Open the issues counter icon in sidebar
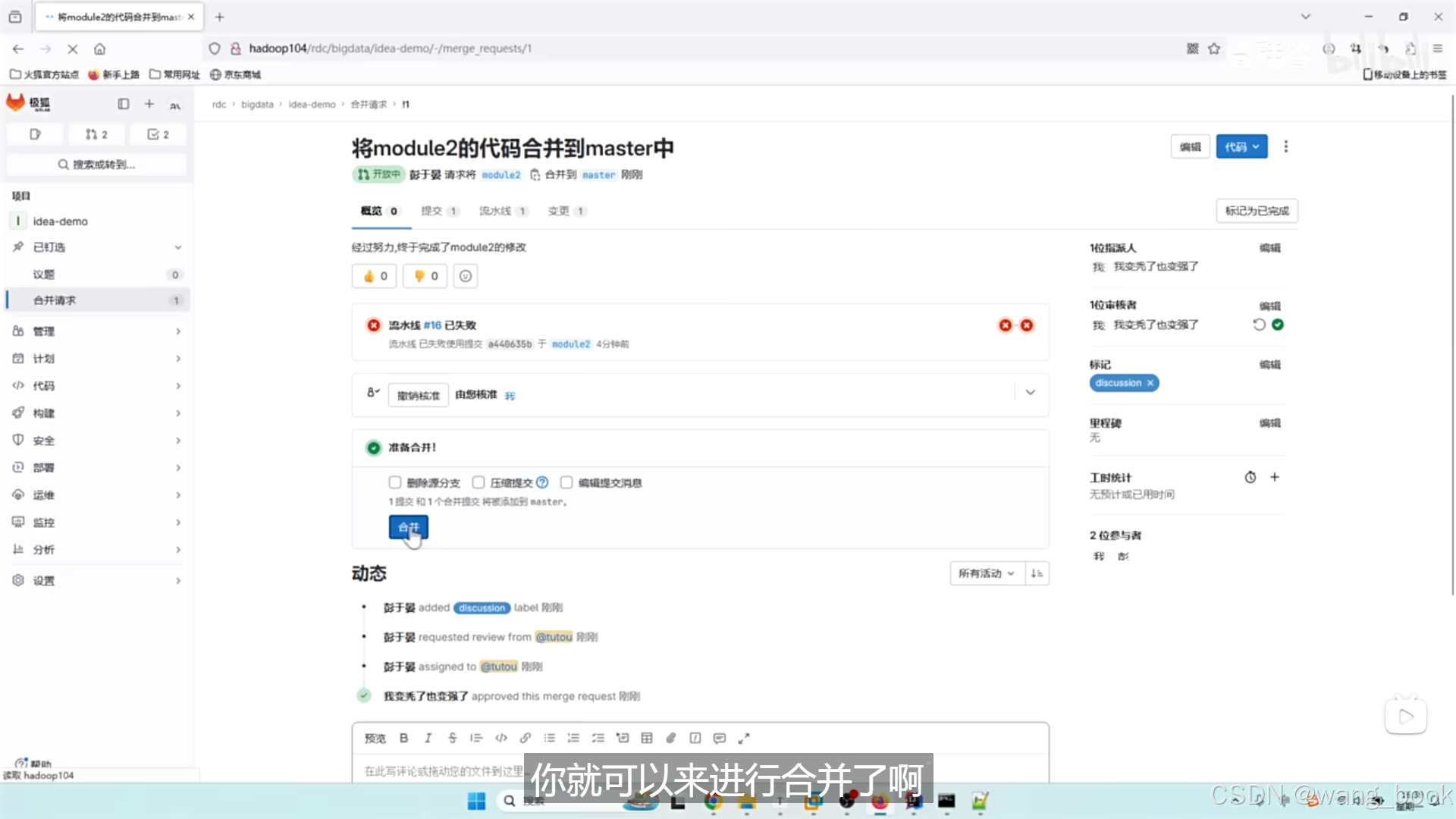This screenshot has height=819, width=1456. [x=35, y=134]
